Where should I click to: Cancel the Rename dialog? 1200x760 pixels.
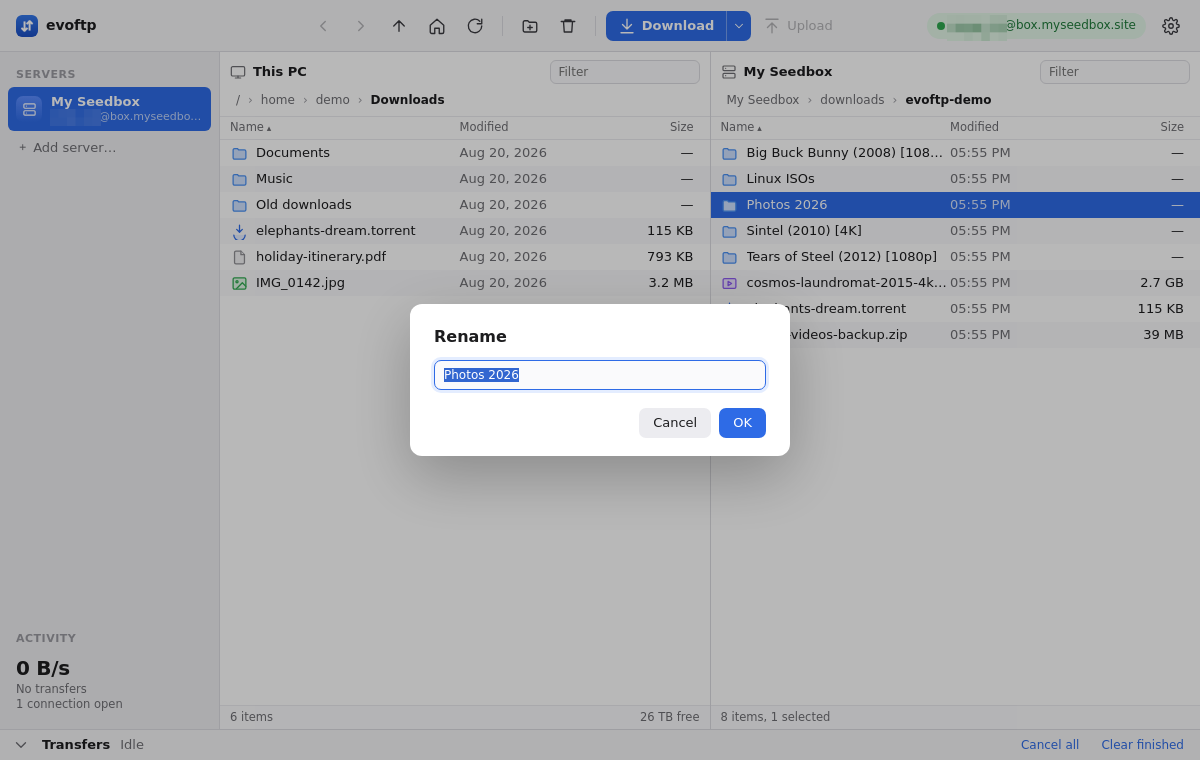point(675,423)
